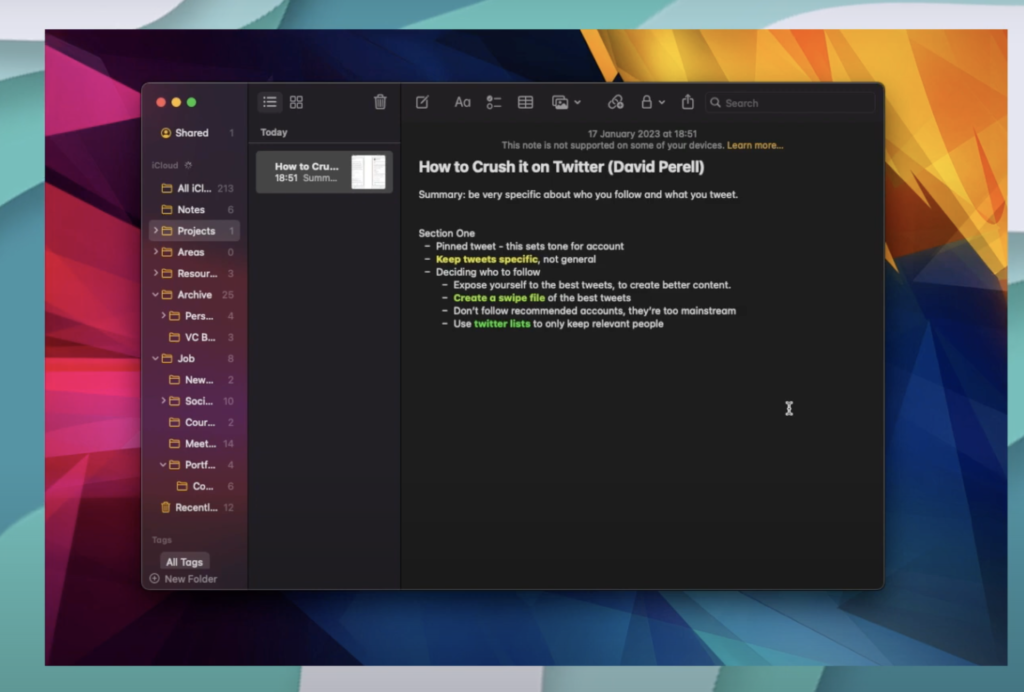Open the Meet... folder

pyautogui.click(x=195, y=443)
